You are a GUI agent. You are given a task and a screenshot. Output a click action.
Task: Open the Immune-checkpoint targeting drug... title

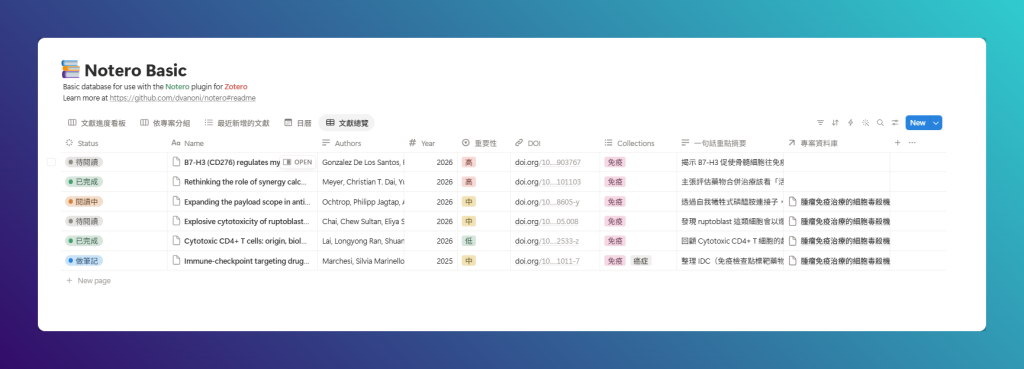[x=246, y=261]
